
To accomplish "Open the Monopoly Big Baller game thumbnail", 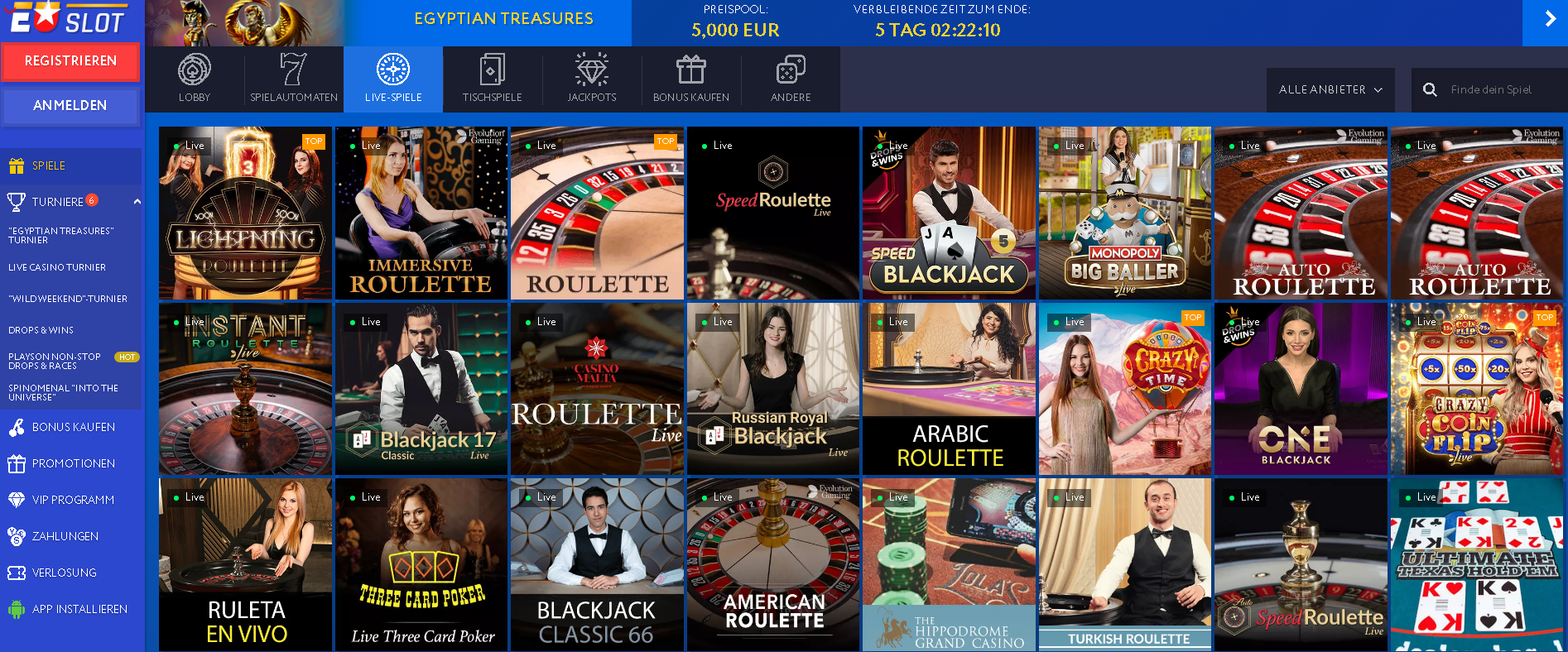I will pyautogui.click(x=1124, y=213).
